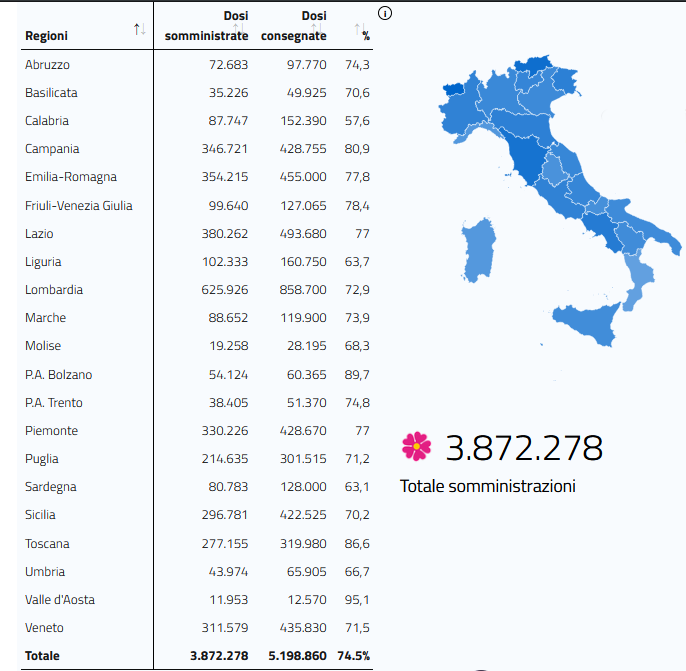Sort table by Regioni arrows icon
This screenshot has width=686, height=671.
click(139, 30)
